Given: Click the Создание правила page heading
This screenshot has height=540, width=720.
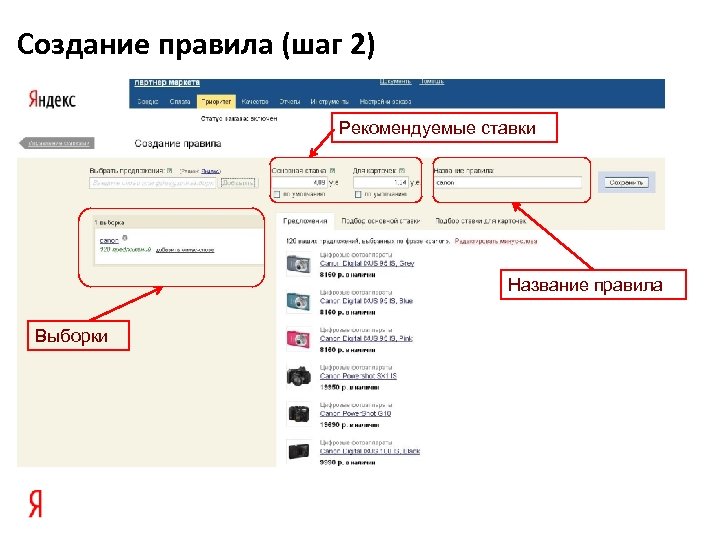Looking at the screenshot, I should pos(178,143).
